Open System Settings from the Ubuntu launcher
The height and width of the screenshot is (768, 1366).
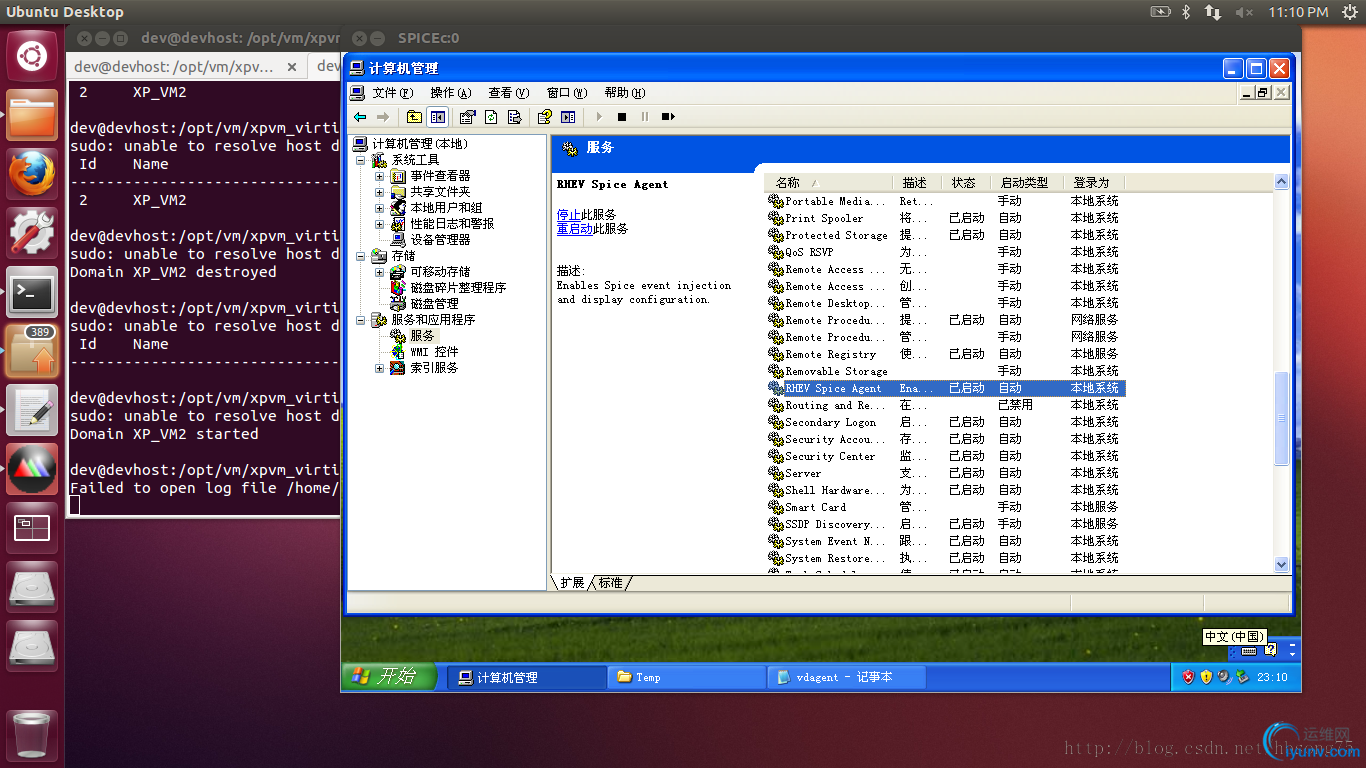pos(32,233)
